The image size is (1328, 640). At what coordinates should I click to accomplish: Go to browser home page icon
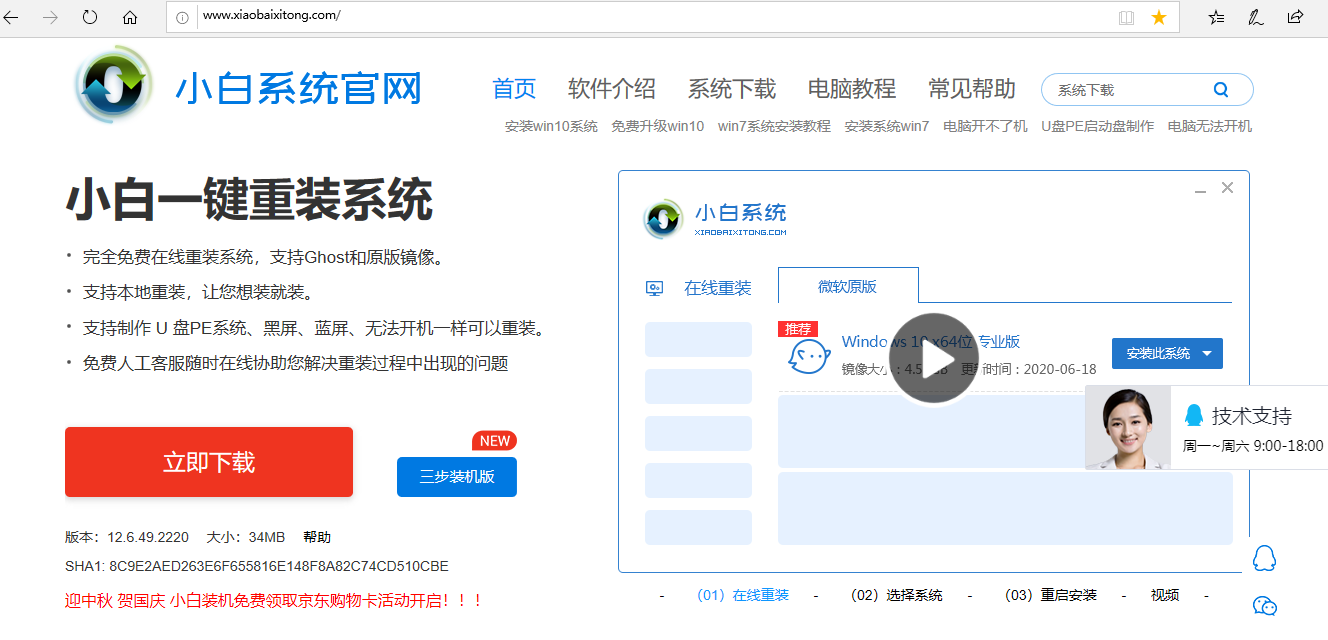pos(130,17)
